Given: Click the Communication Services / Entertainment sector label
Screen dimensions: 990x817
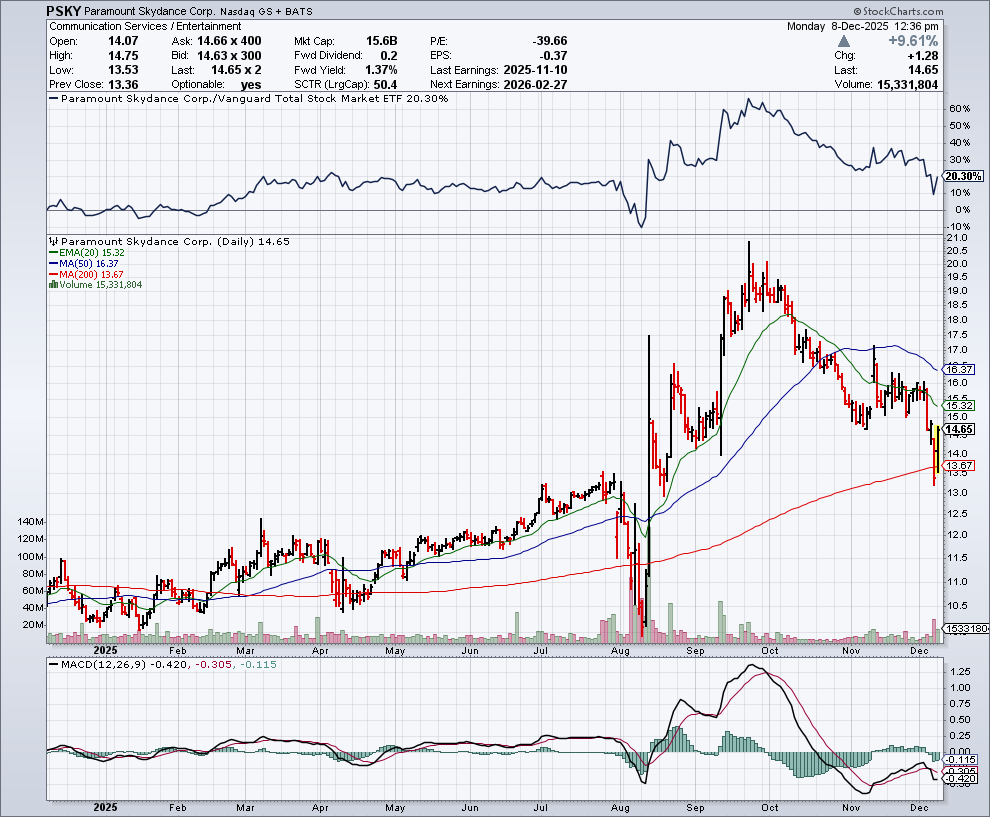Looking at the screenshot, I should pyautogui.click(x=144, y=26).
